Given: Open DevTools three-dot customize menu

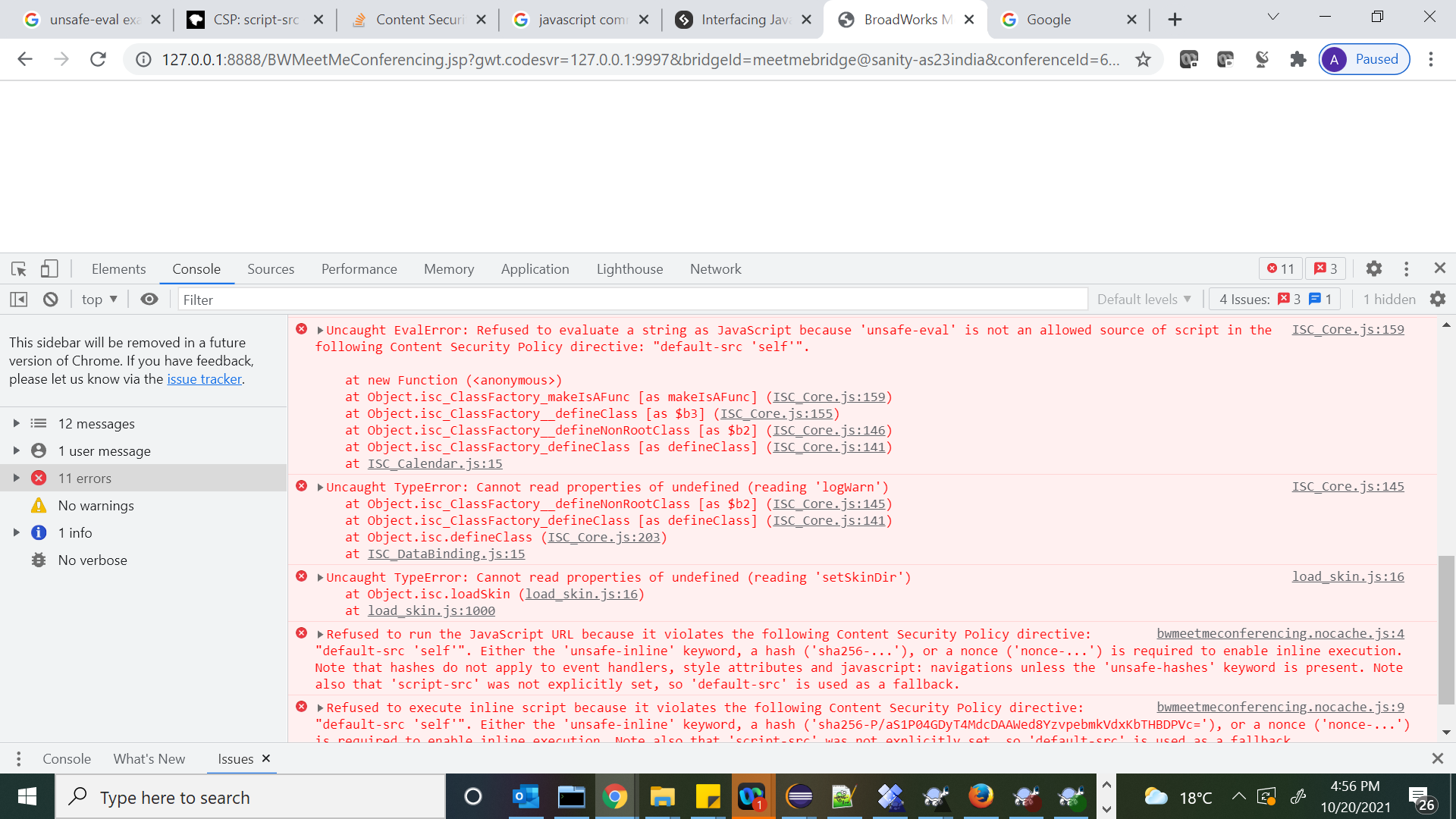Looking at the screenshot, I should tap(1406, 268).
